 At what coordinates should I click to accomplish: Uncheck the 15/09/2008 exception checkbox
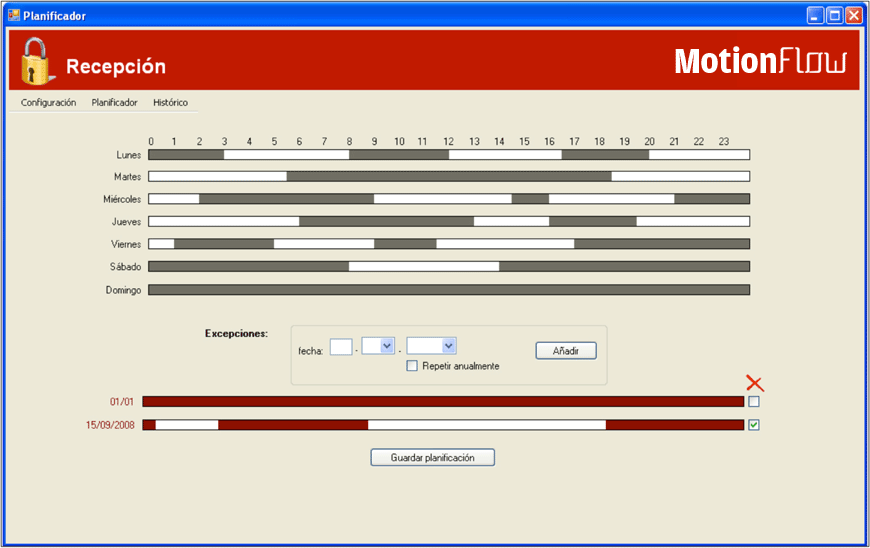754,425
